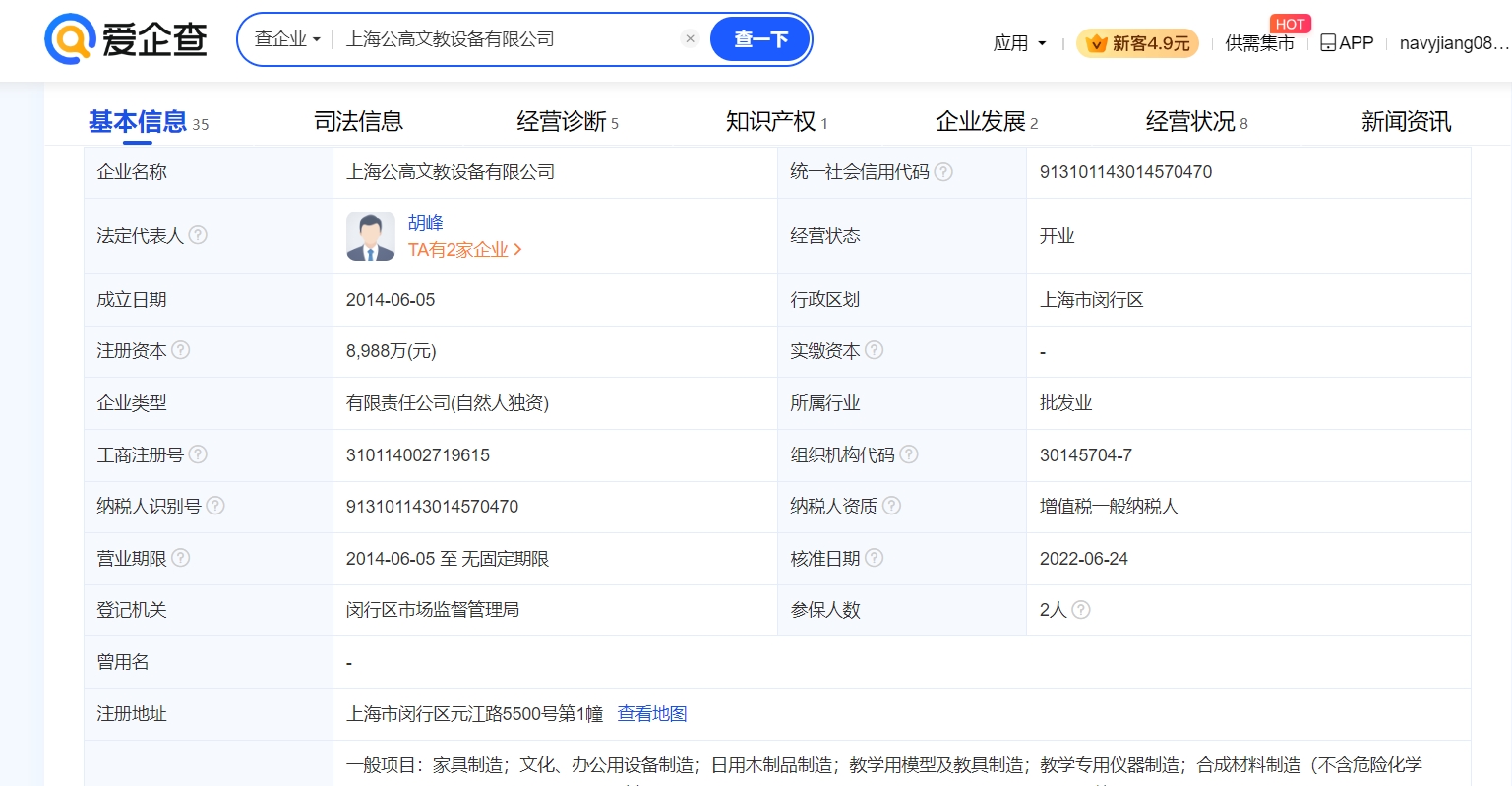Click the 成立日期 value 2014-06-05

[391, 300]
